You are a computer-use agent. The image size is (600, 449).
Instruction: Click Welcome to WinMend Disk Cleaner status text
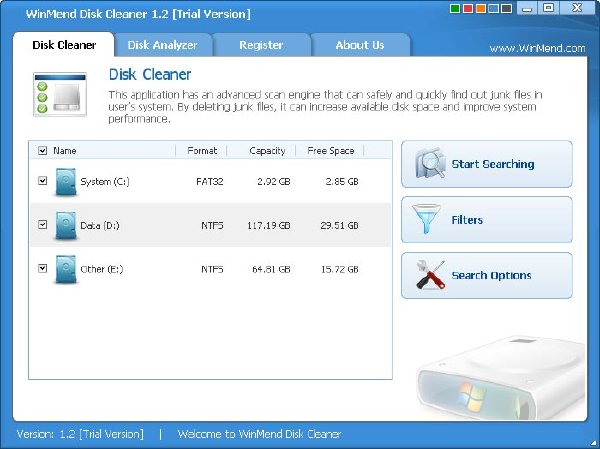point(259,434)
